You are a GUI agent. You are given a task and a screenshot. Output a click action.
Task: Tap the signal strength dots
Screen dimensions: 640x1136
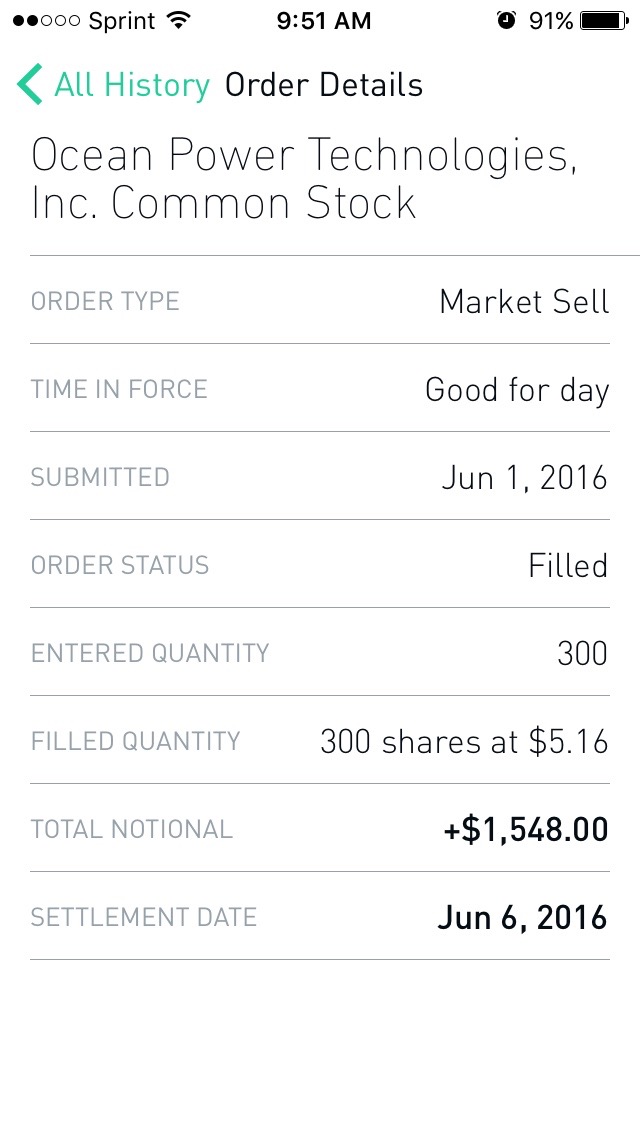(x=47, y=21)
